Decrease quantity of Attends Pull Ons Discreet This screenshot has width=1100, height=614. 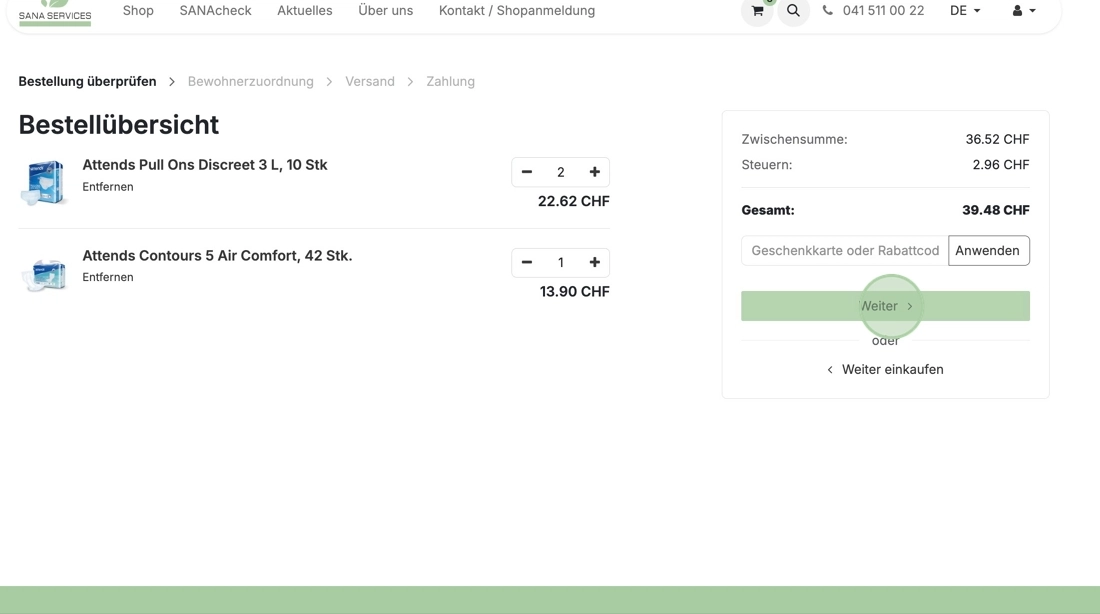click(527, 172)
